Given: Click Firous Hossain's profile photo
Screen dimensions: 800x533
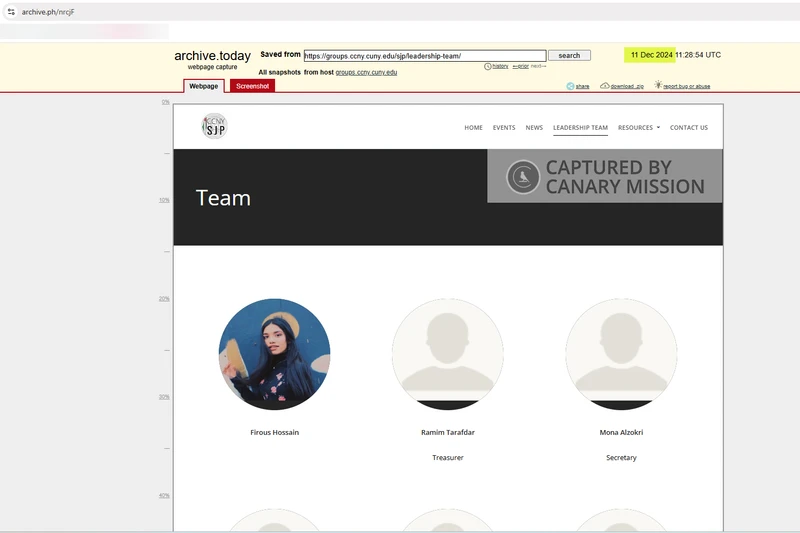Looking at the screenshot, I should (x=274, y=354).
